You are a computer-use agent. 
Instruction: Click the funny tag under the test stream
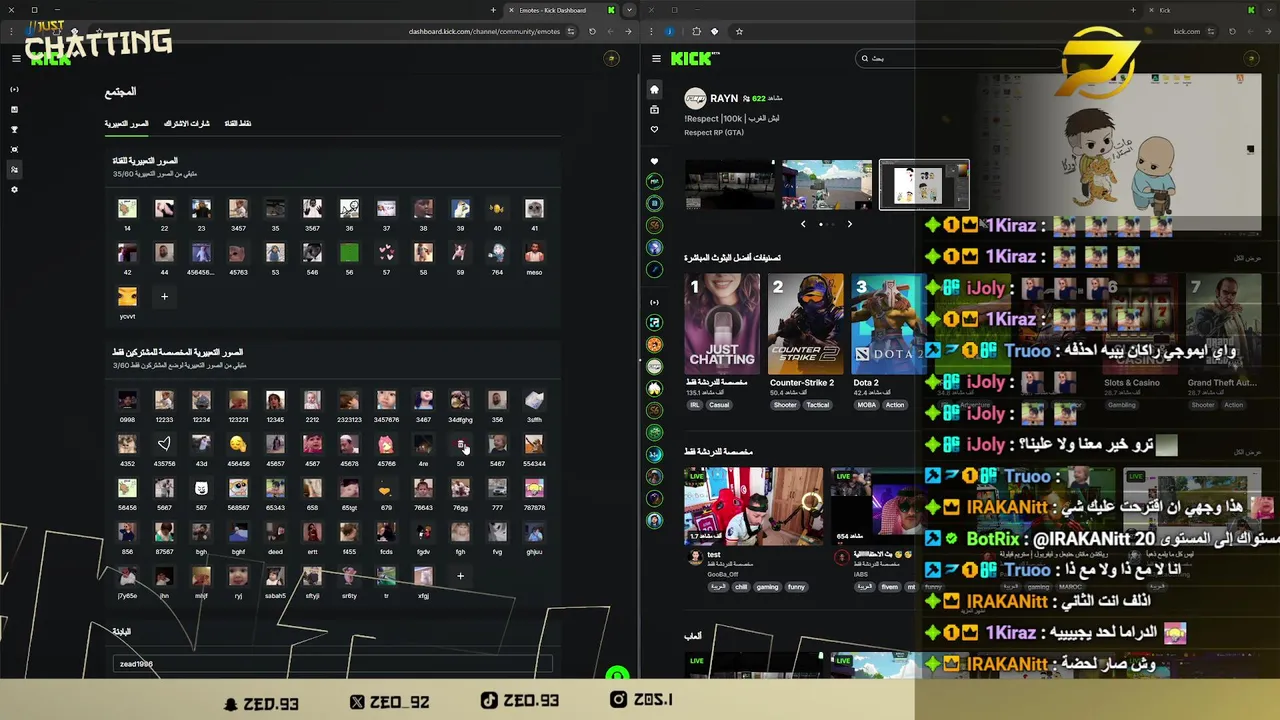tap(796, 587)
